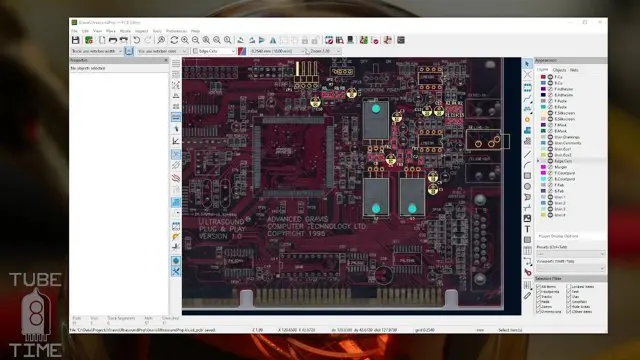Open the Inspect menu
This screenshot has width=640, height=360.
tap(142, 31)
